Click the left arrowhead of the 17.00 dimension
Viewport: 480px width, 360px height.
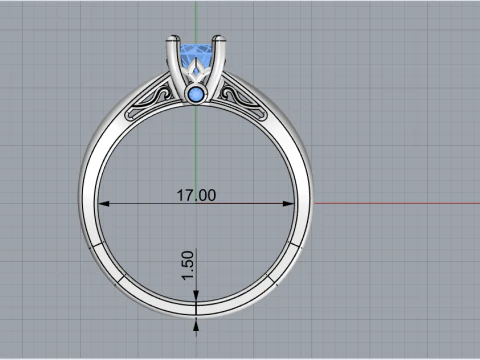pos(104,203)
